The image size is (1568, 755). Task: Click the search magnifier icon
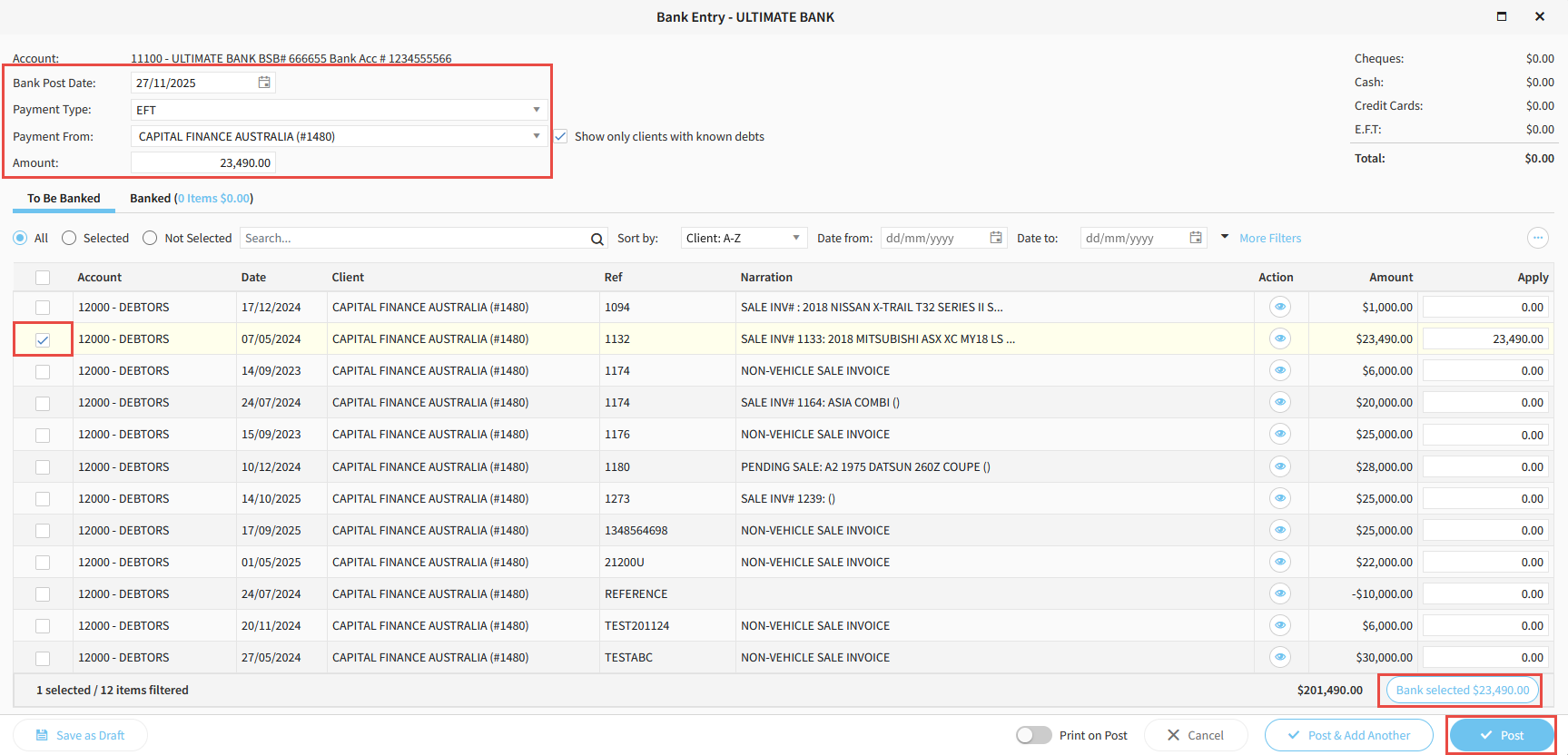[597, 239]
